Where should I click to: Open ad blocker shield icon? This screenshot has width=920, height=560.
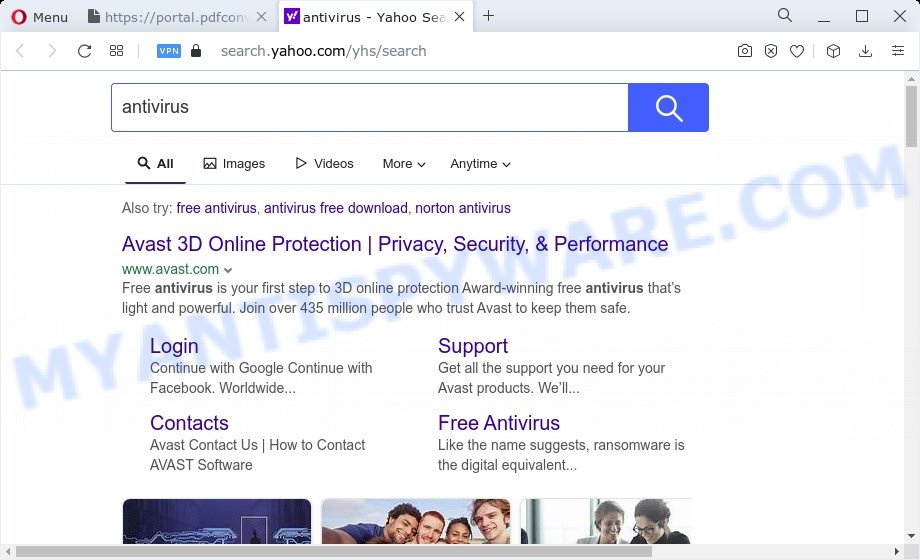coord(771,51)
